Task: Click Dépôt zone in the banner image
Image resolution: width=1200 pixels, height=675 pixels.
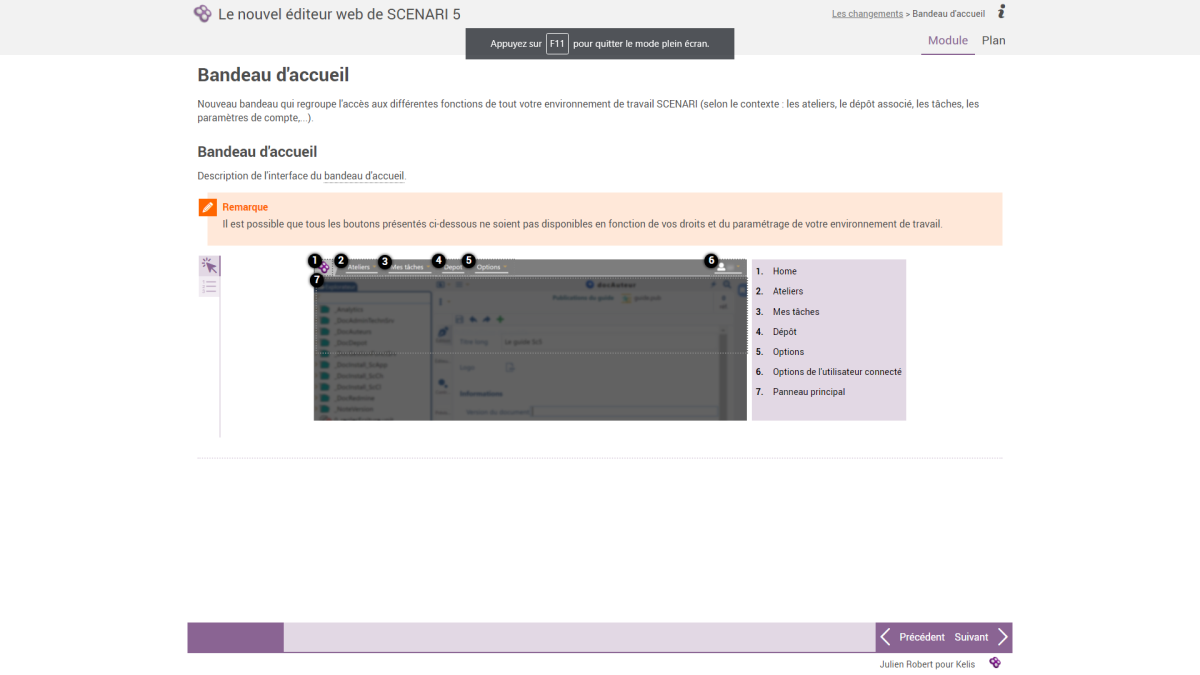Action: [x=453, y=267]
